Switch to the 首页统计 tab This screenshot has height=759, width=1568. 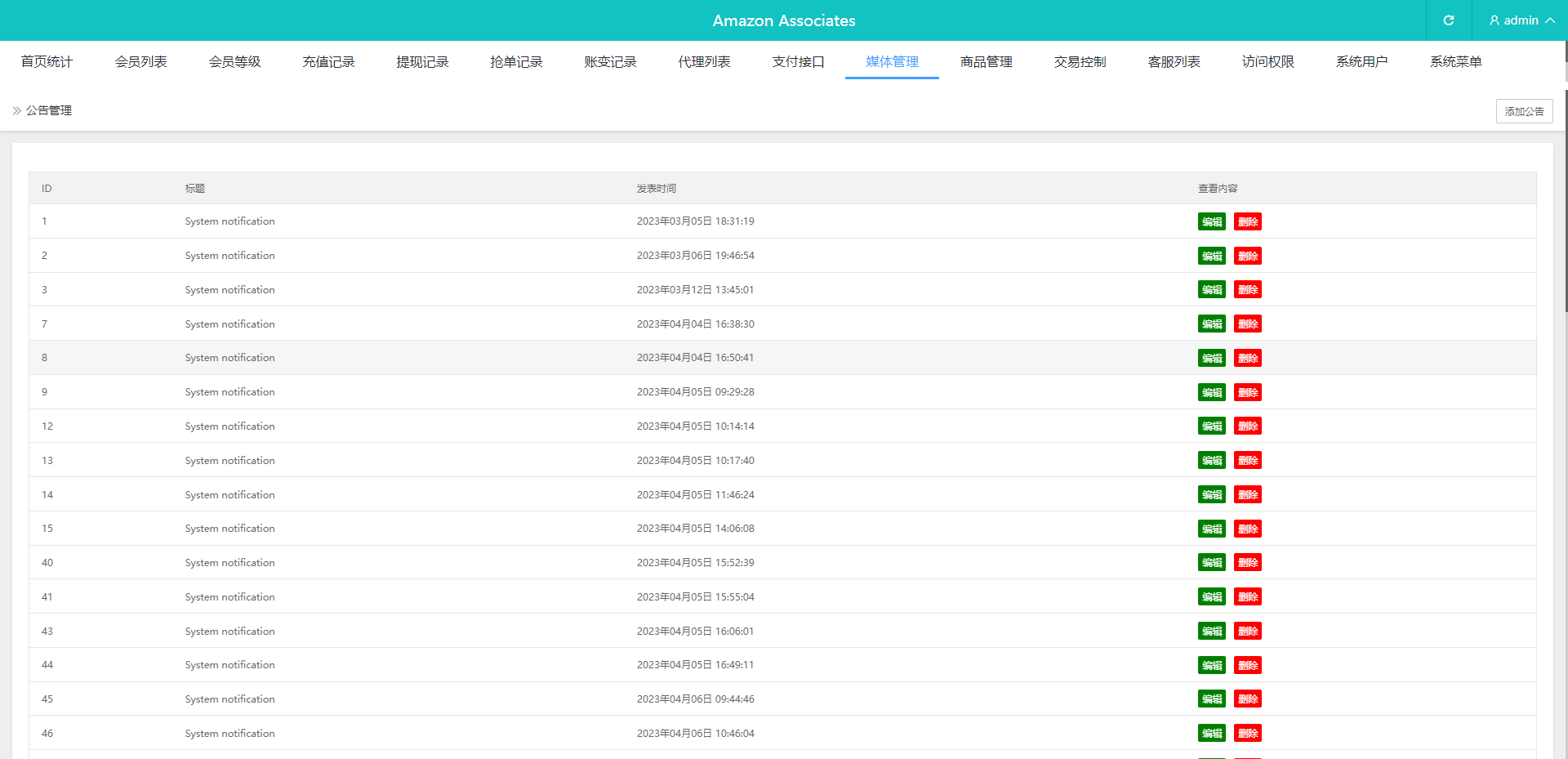pos(47,62)
